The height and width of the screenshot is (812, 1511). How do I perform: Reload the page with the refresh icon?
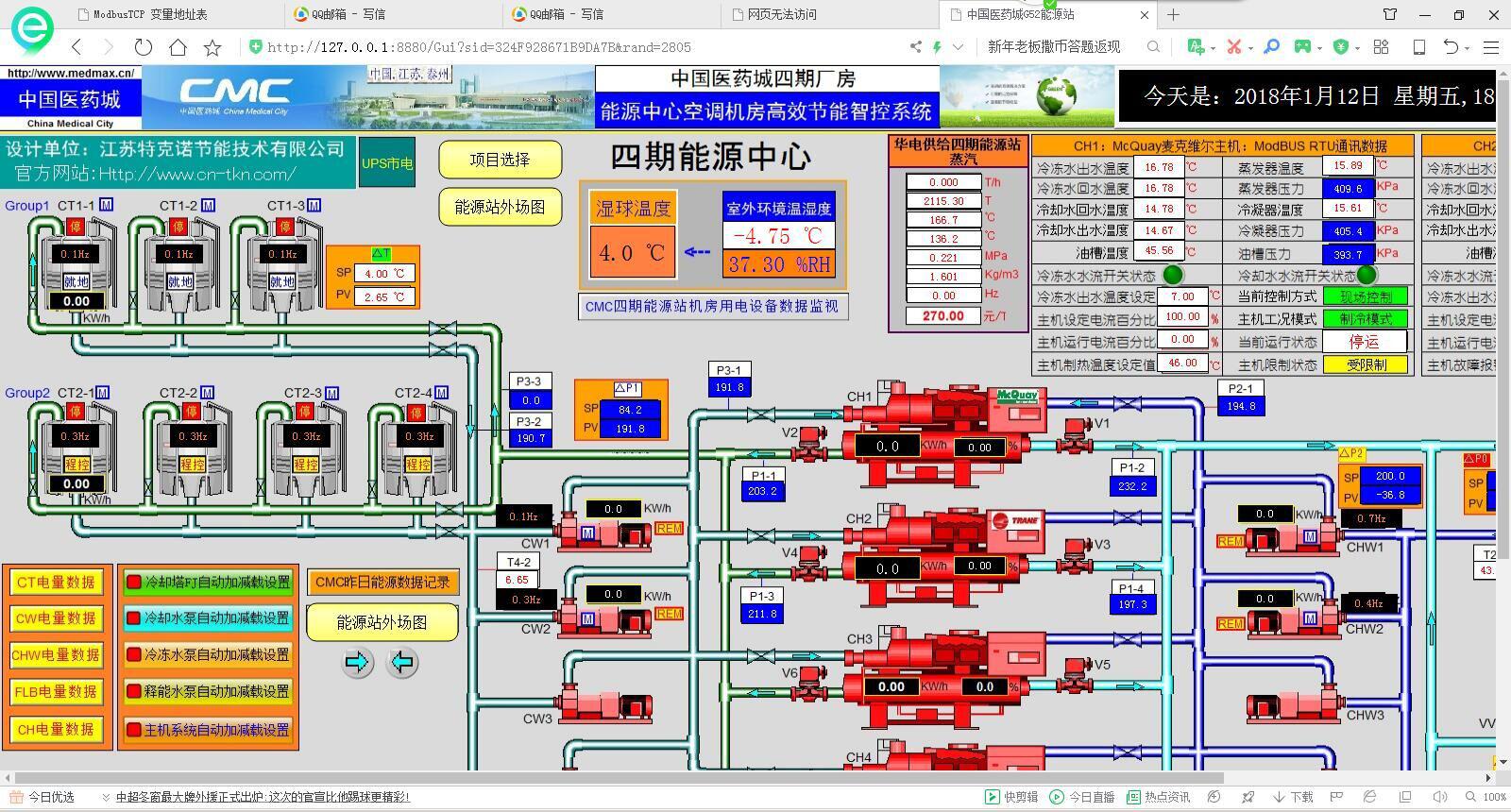pos(143,47)
